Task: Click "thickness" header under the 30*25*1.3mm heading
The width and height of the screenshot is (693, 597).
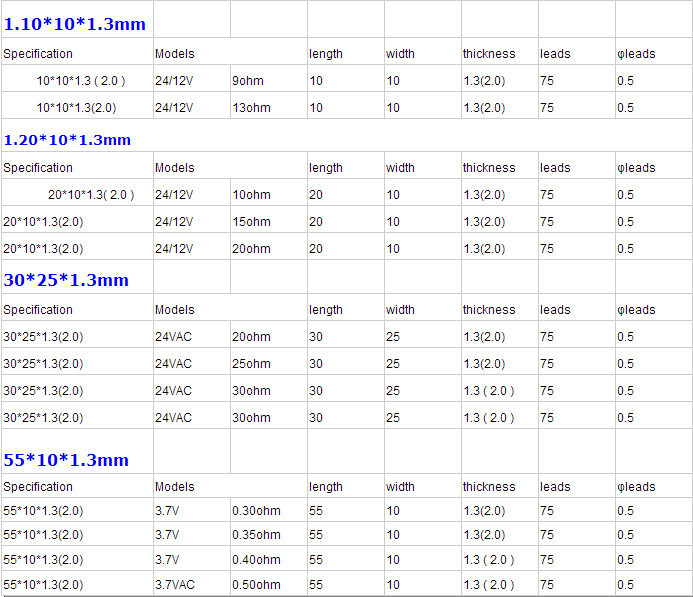Action: [x=489, y=310]
